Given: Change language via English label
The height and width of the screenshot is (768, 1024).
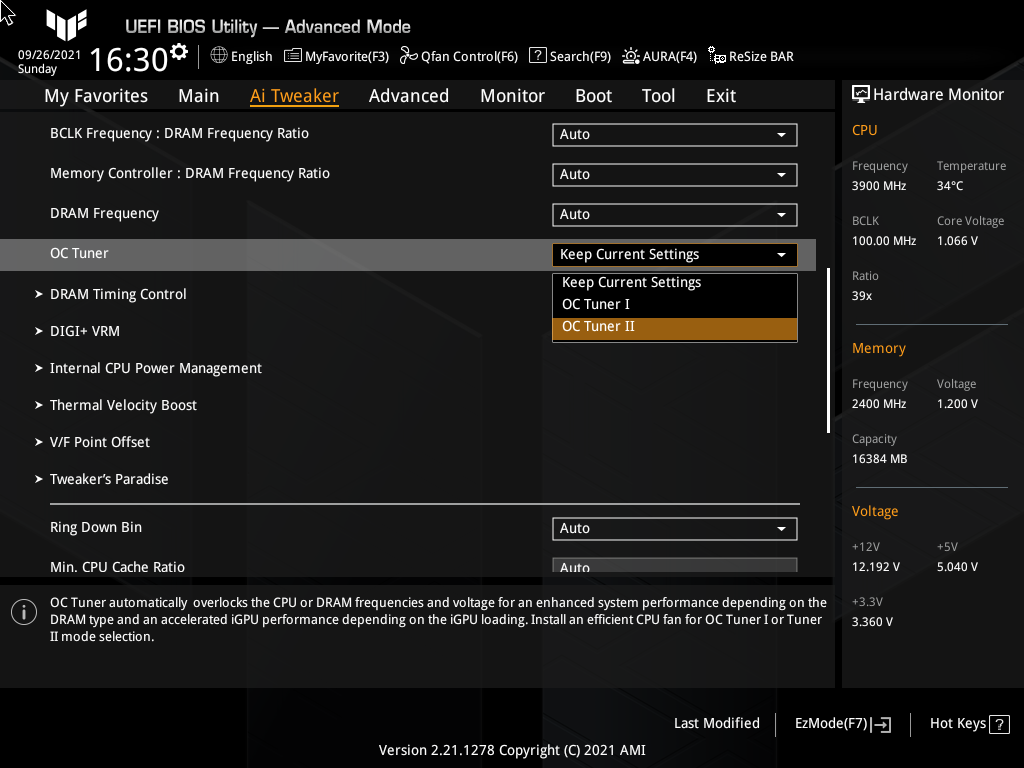Looking at the screenshot, I should pos(251,56).
